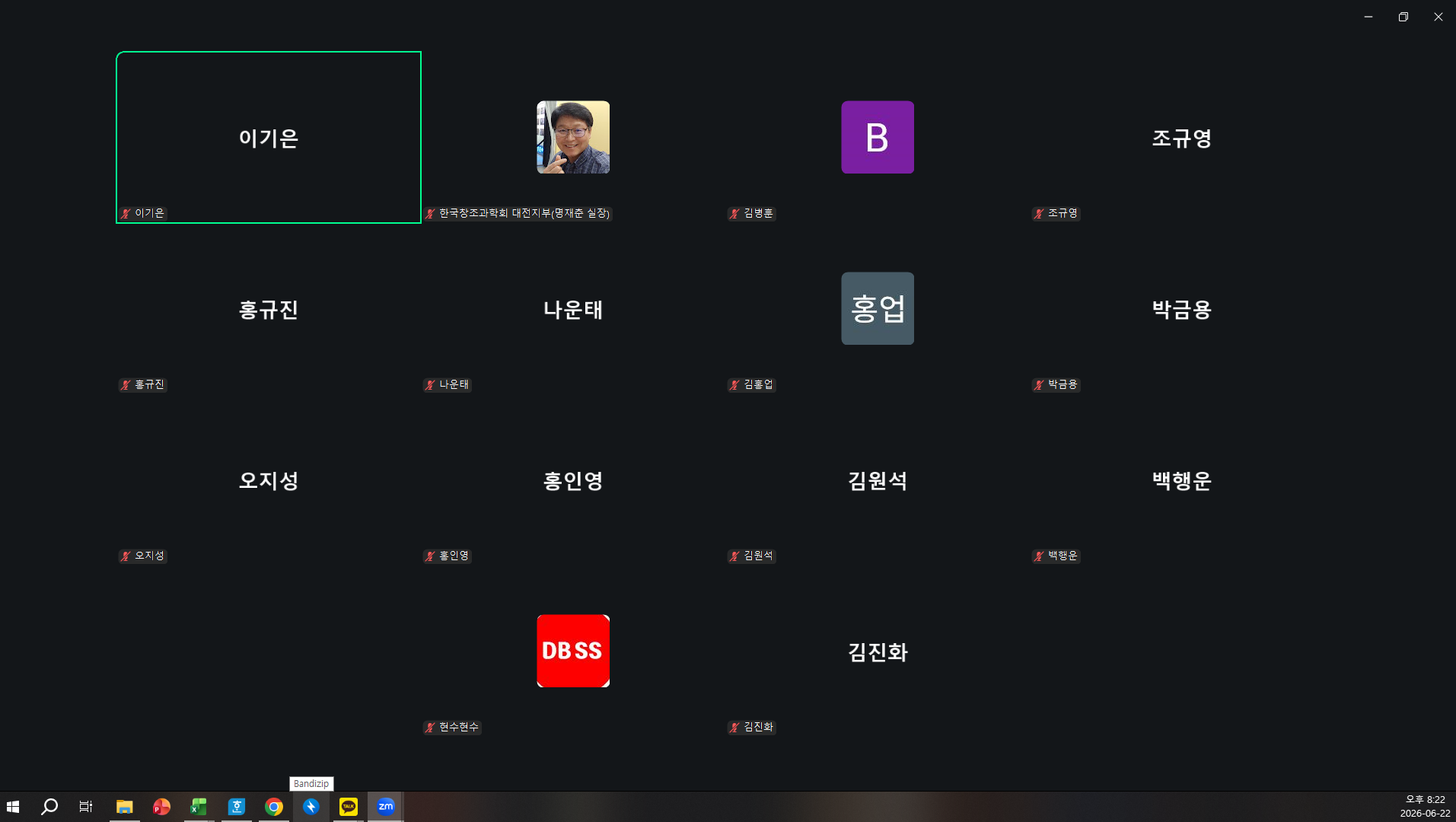Click the profile photo of 명재춘 실장
The width and height of the screenshot is (1456, 822).
[573, 137]
